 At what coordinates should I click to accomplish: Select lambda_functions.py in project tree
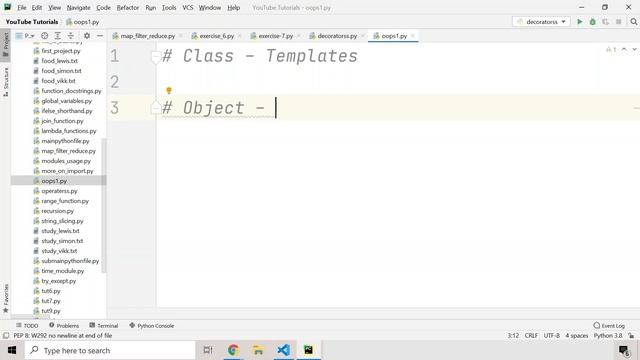pyautogui.click(x=69, y=131)
